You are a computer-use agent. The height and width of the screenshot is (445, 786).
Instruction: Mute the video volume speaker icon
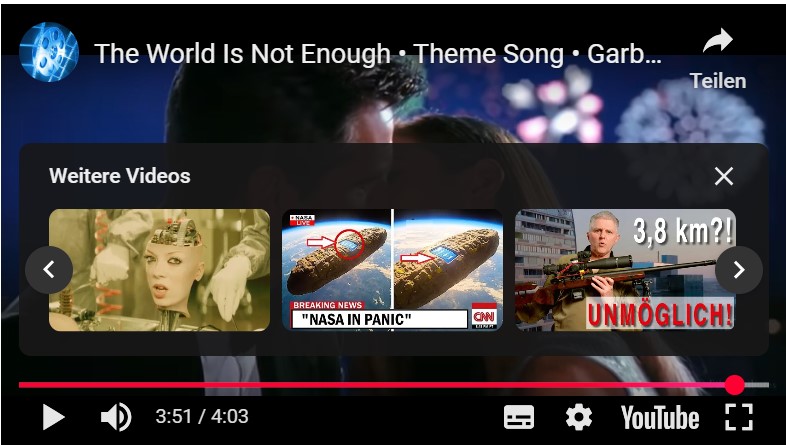pos(116,417)
